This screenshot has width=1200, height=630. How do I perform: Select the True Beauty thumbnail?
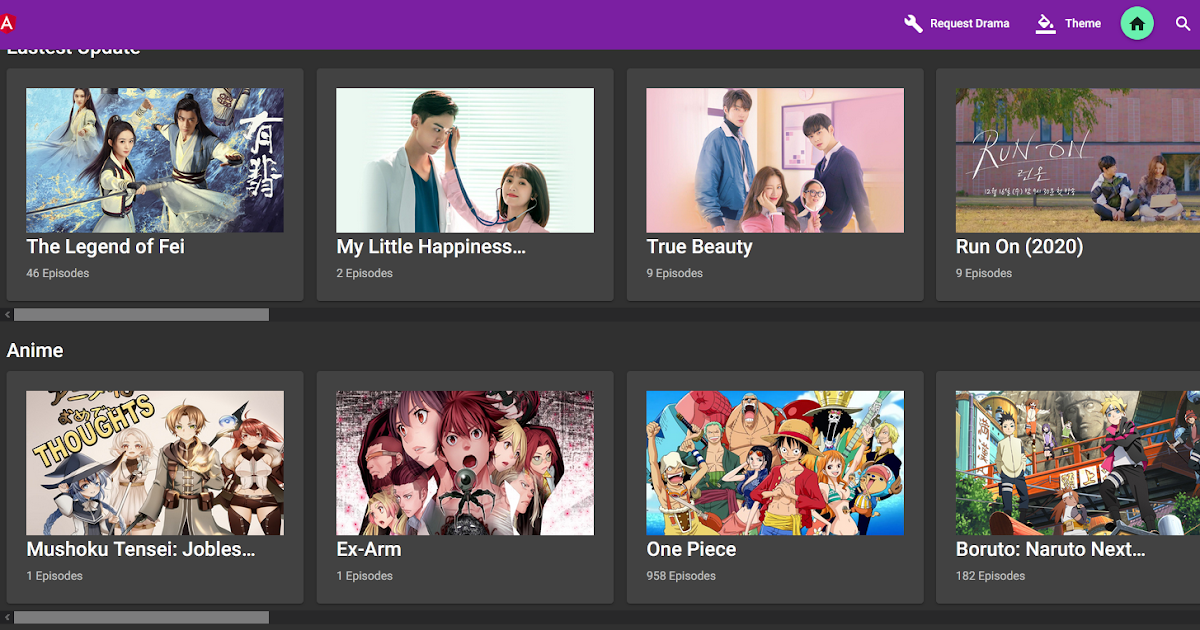(775, 160)
